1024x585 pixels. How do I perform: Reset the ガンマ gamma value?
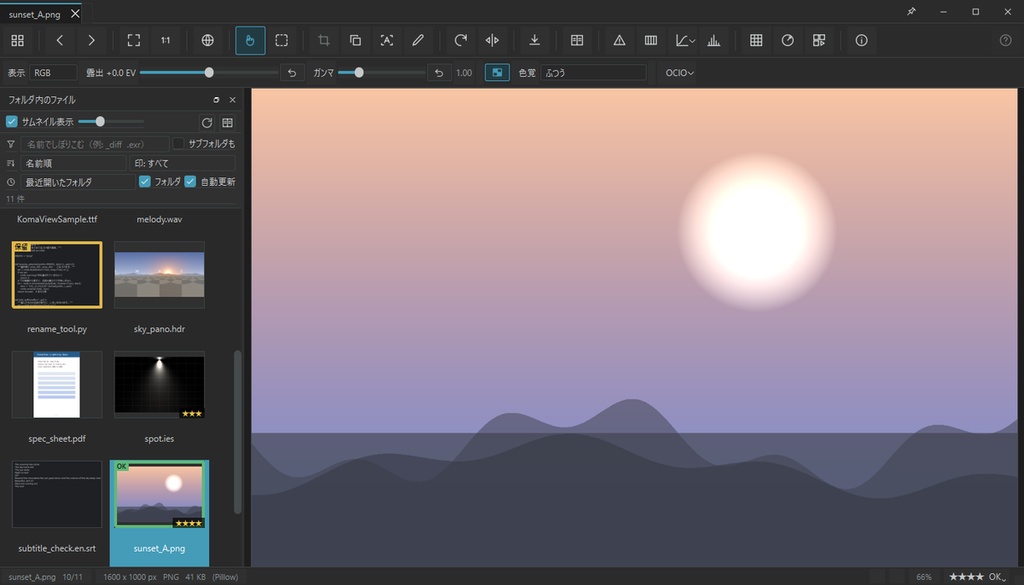pyautogui.click(x=439, y=72)
